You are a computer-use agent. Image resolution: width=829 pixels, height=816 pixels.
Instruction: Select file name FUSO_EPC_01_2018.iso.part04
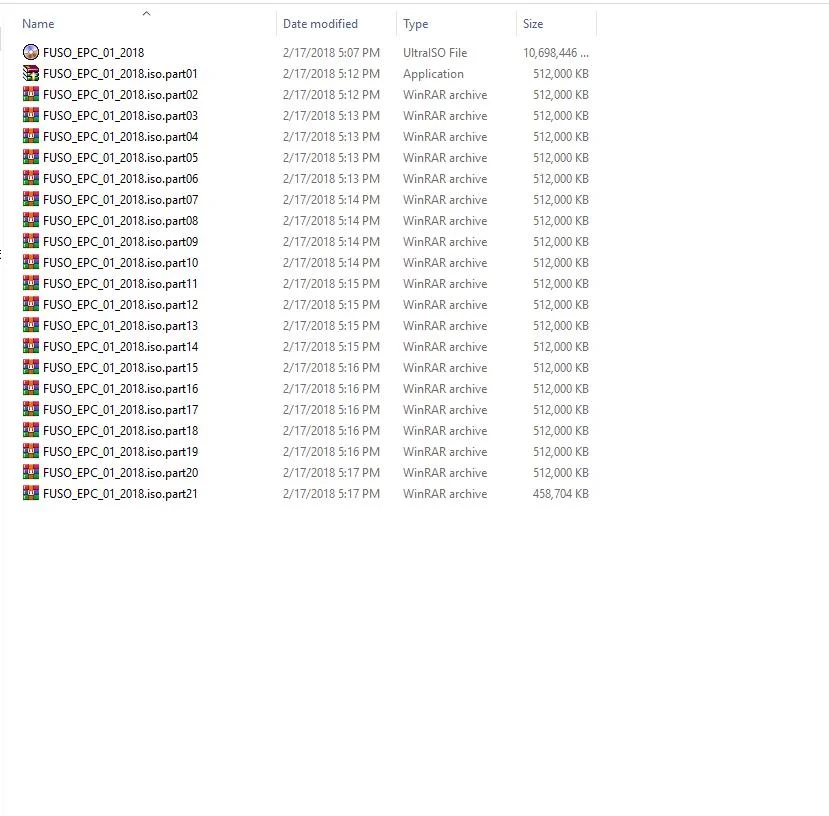click(121, 137)
